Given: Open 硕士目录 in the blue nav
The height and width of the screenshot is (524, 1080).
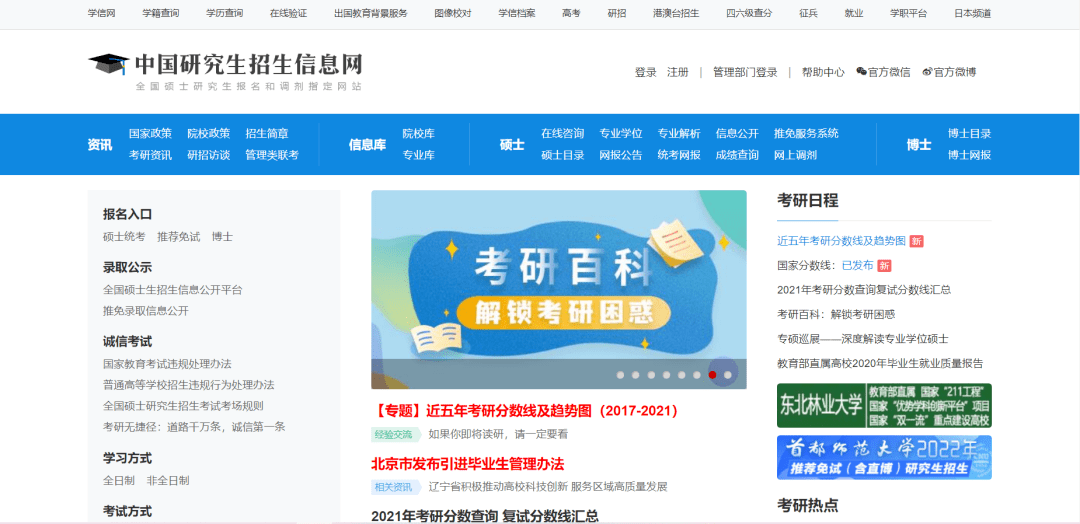Looking at the screenshot, I should [x=563, y=155].
